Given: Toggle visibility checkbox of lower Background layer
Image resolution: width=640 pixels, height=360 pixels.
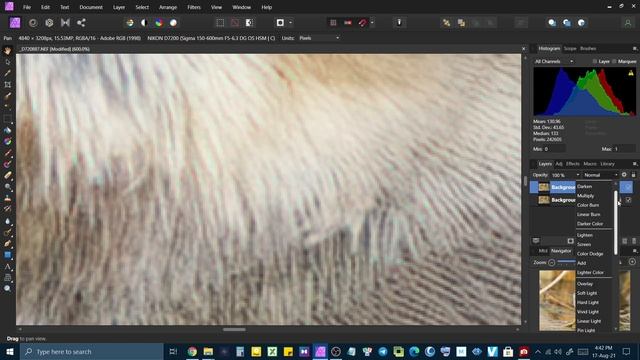Looking at the screenshot, I should pos(629,200).
